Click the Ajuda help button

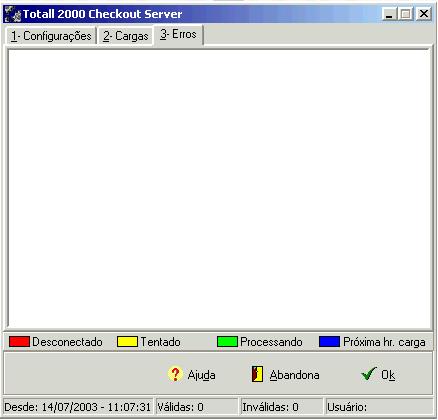click(192, 375)
